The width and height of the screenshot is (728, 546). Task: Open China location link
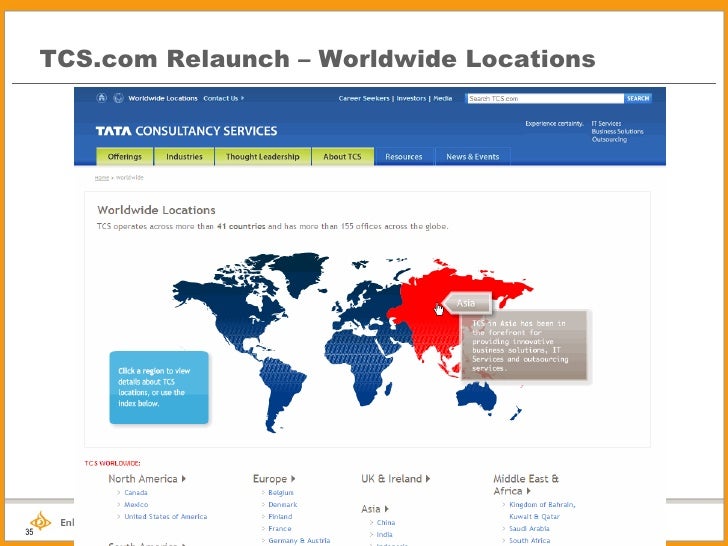386,523
